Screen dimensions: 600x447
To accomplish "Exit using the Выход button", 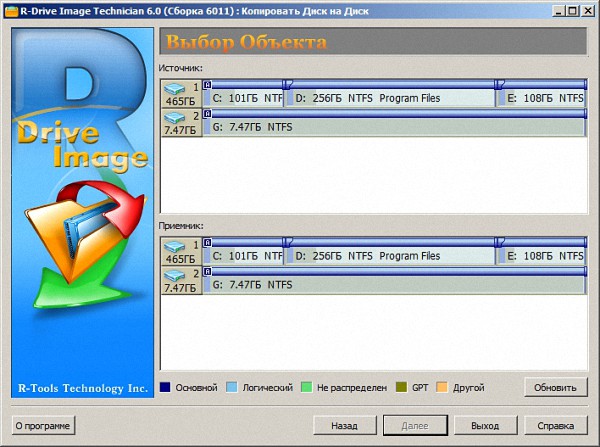I will (x=485, y=426).
